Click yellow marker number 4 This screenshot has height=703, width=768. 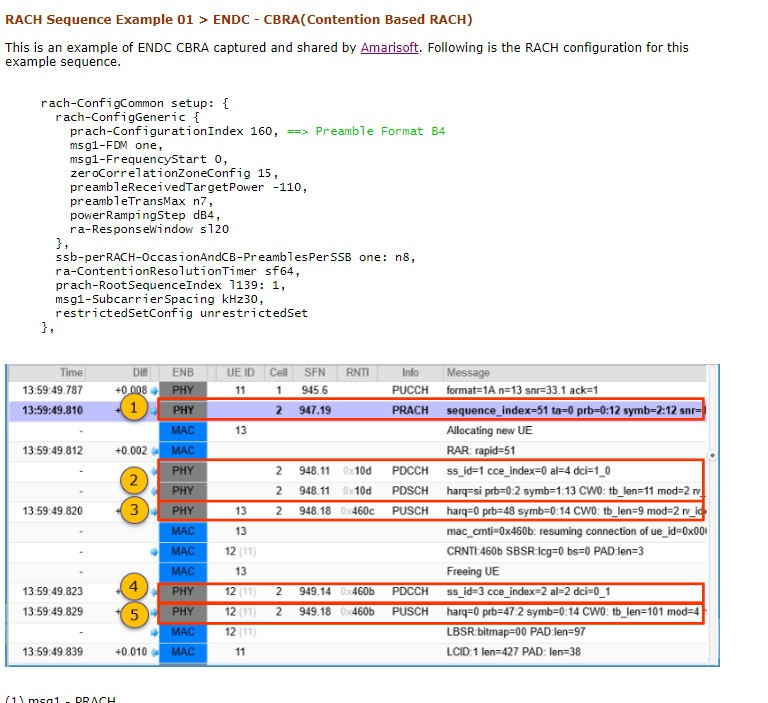pos(133,587)
